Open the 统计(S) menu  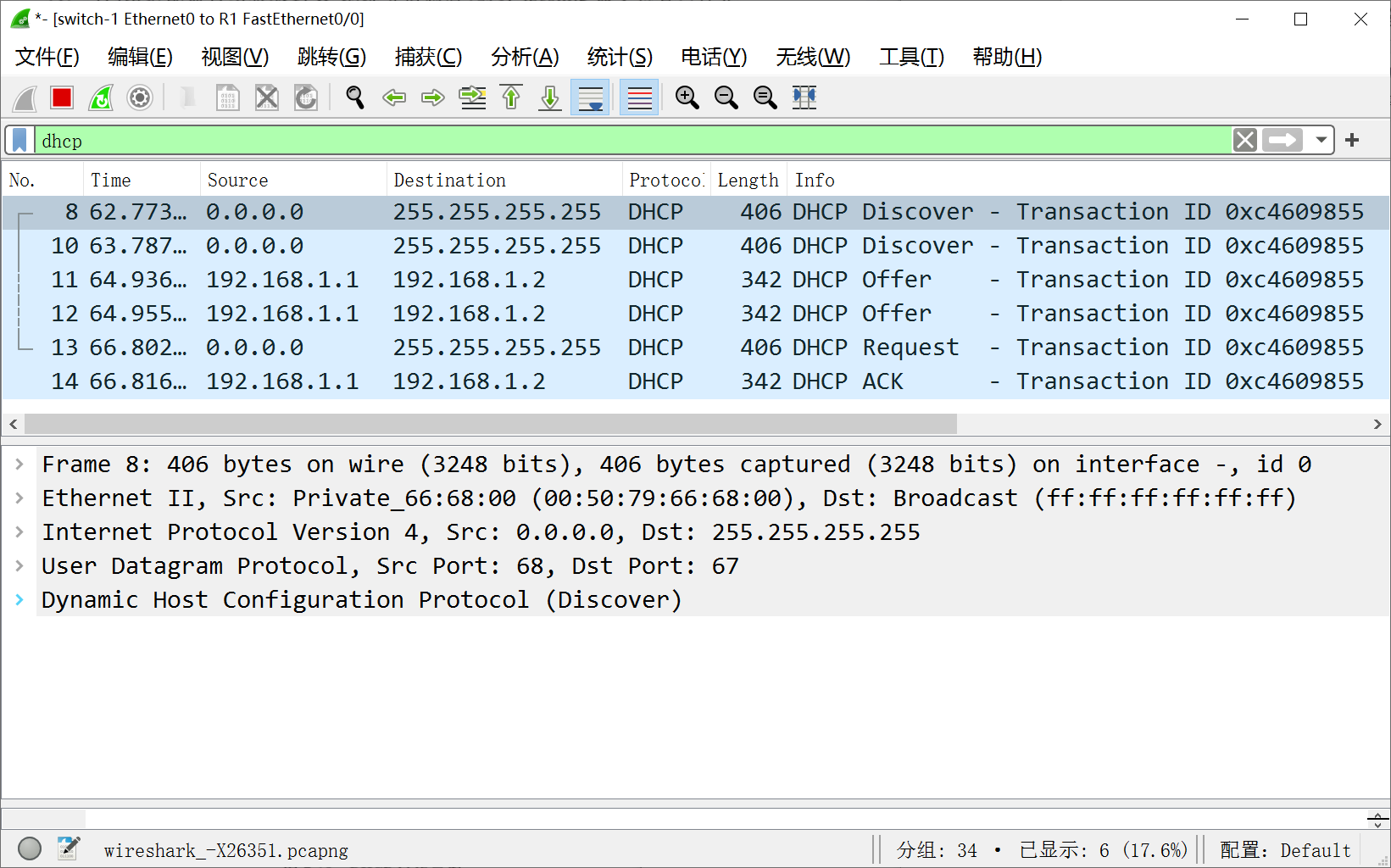[620, 57]
